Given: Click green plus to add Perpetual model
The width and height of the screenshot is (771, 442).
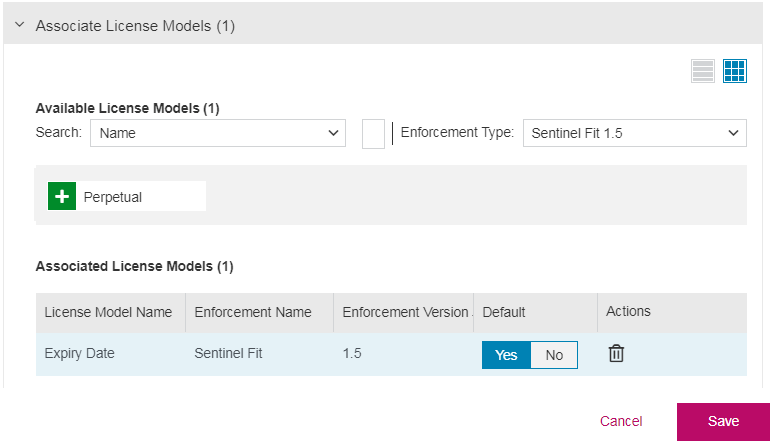Looking at the screenshot, I should click(62, 197).
